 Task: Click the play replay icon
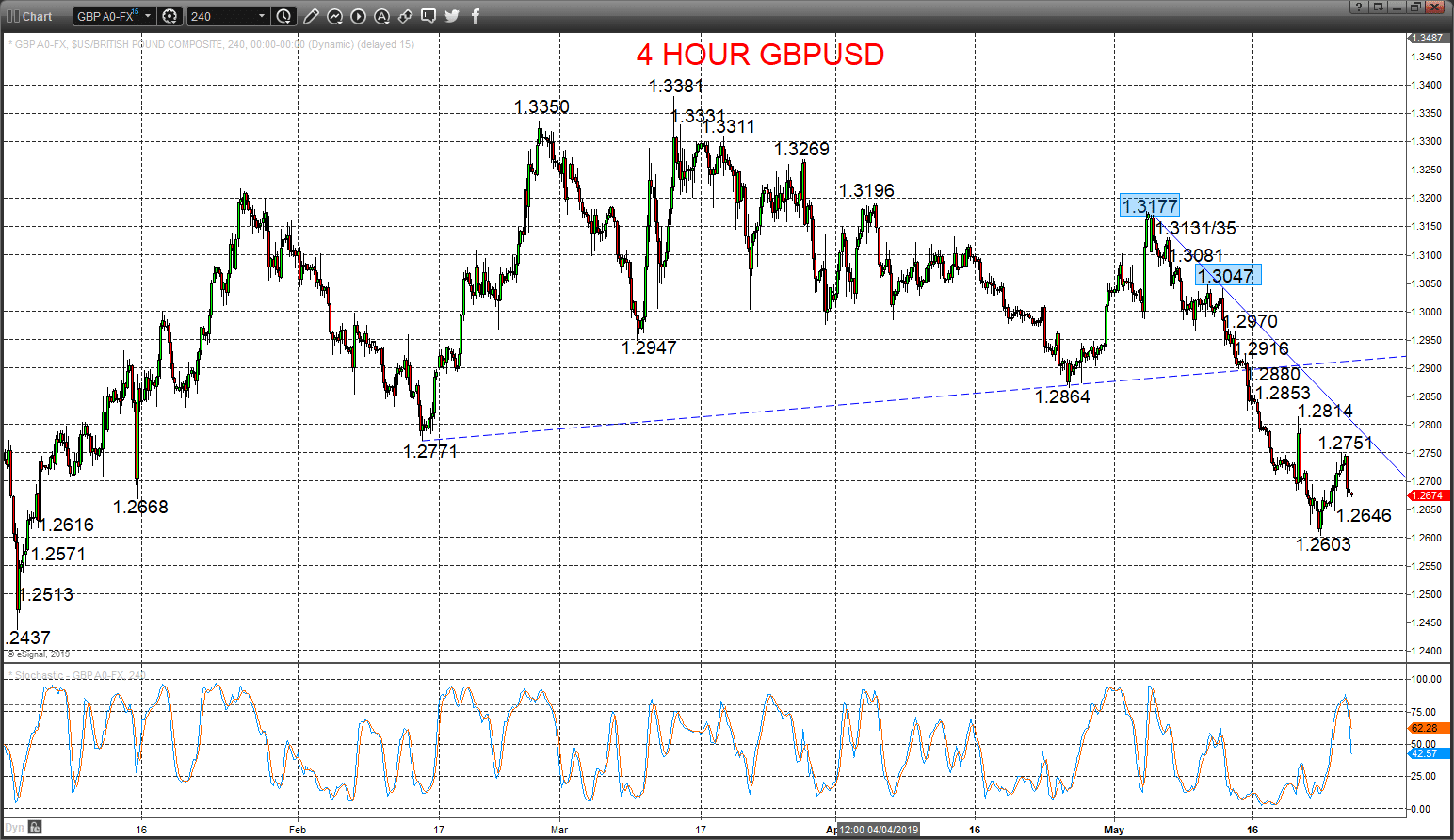tap(358, 16)
